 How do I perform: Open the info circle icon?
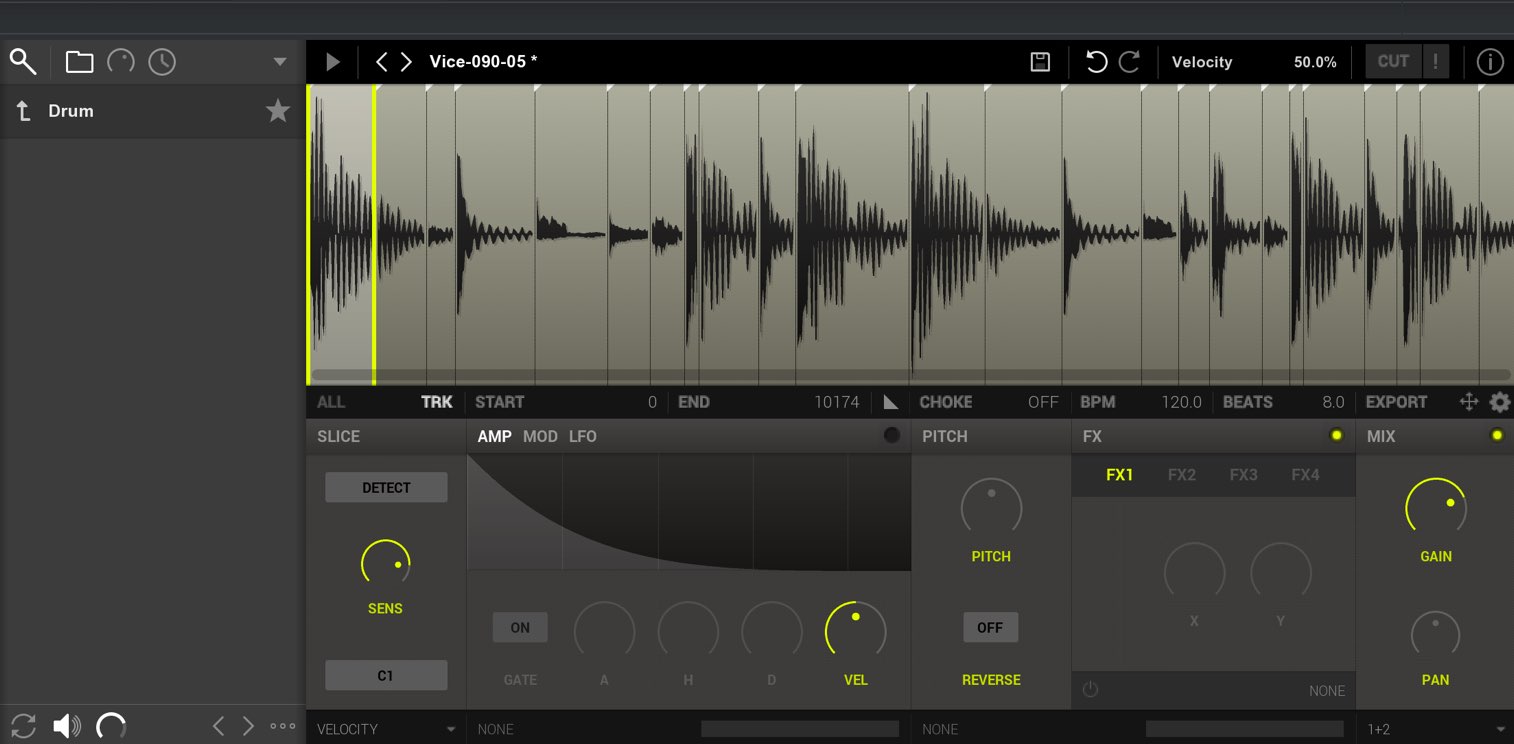click(1490, 62)
